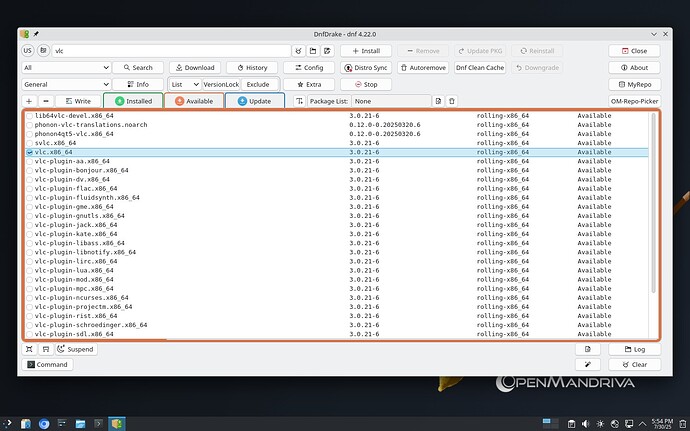This screenshot has width=690, height=431.
Task: Click the Suspend button
Action: tap(76, 349)
